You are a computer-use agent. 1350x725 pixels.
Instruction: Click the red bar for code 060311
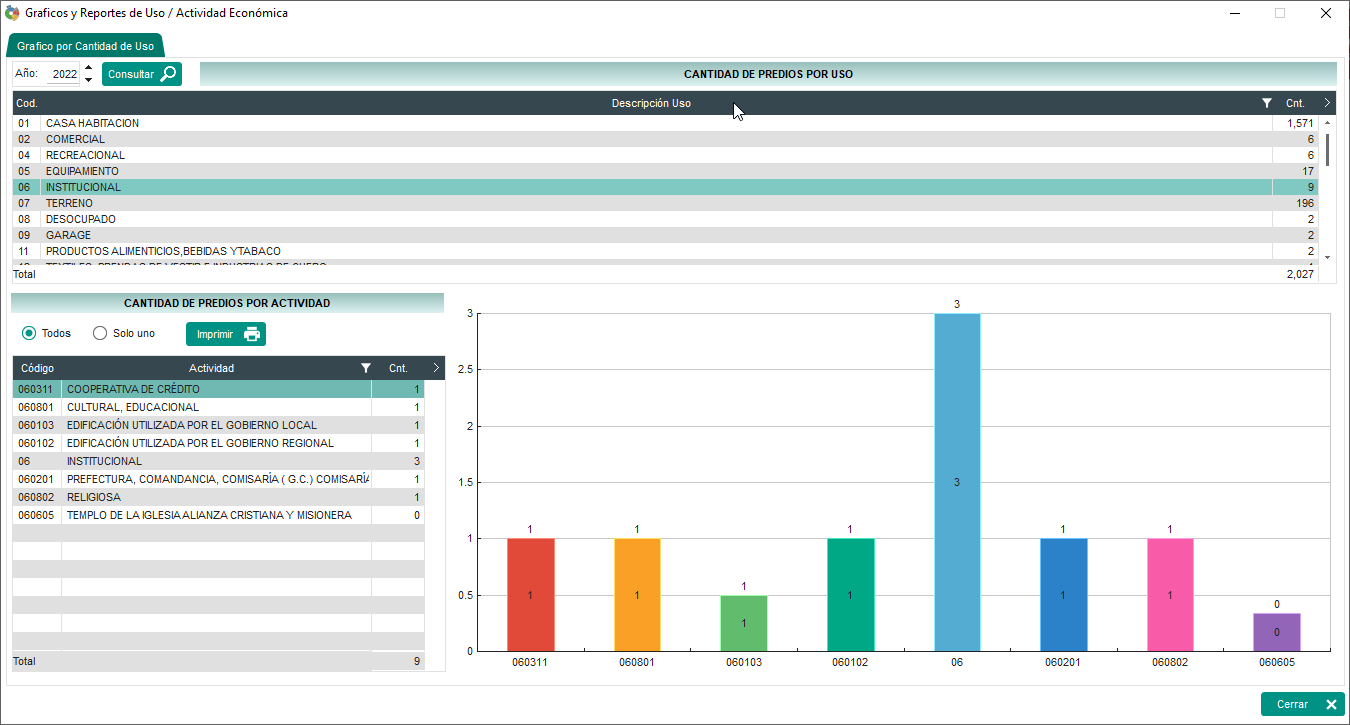[x=530, y=594]
